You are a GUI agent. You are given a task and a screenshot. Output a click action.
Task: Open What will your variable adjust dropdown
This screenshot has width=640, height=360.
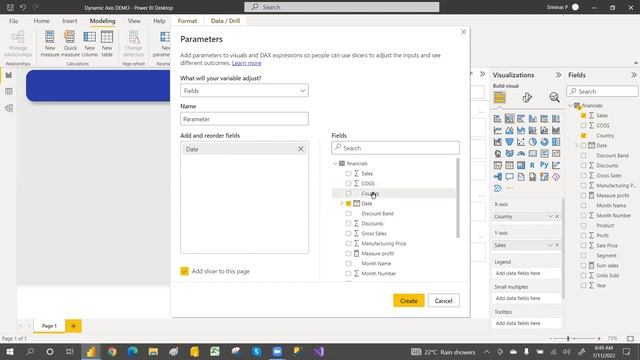click(x=244, y=91)
